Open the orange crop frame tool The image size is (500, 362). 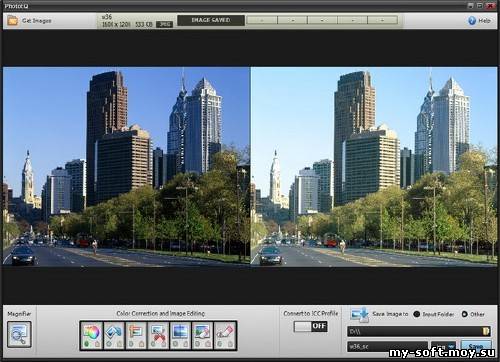(x=136, y=336)
